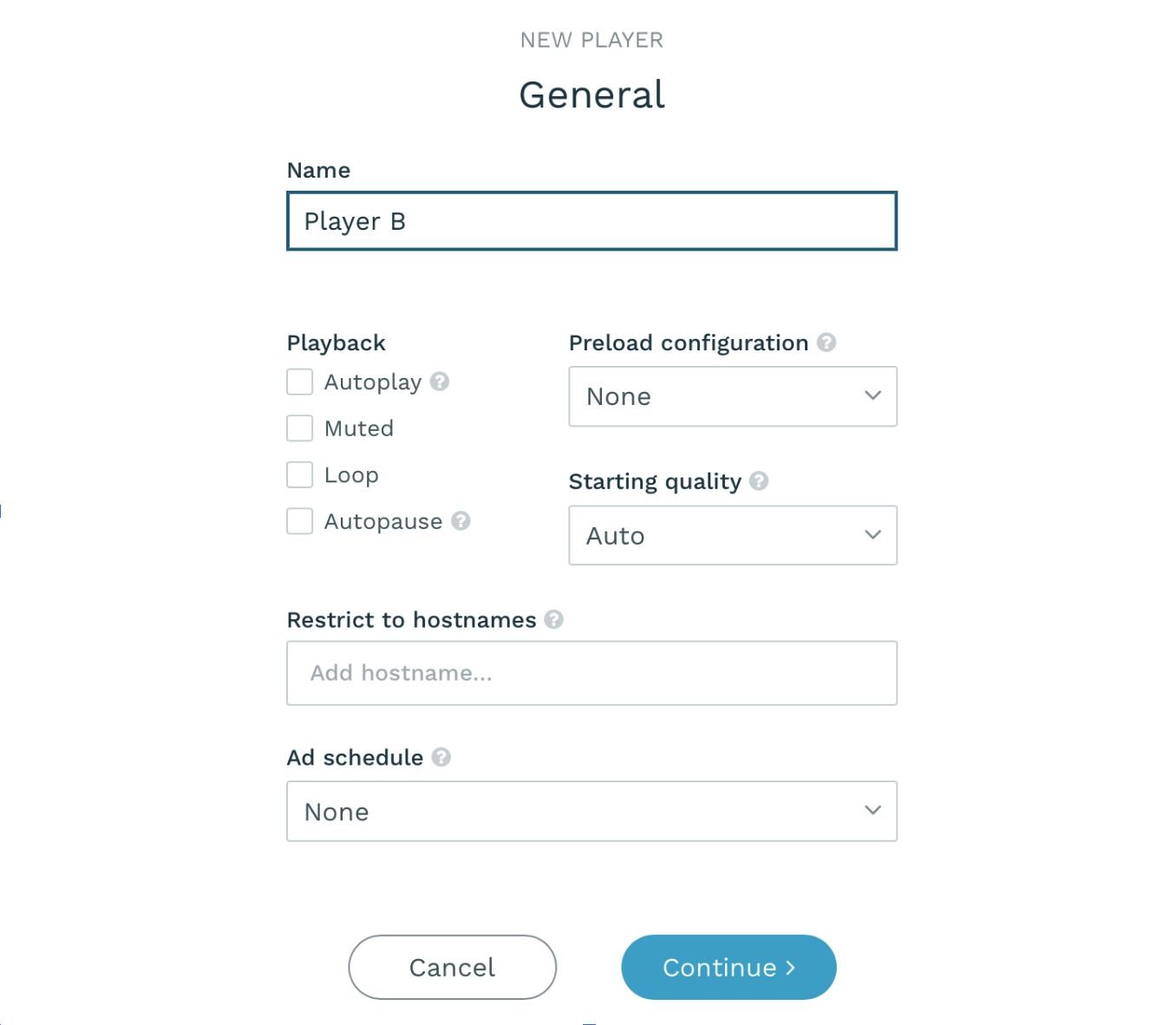Enable the Autopause checkbox
Screen dimensions: 1176x1025
point(298,520)
